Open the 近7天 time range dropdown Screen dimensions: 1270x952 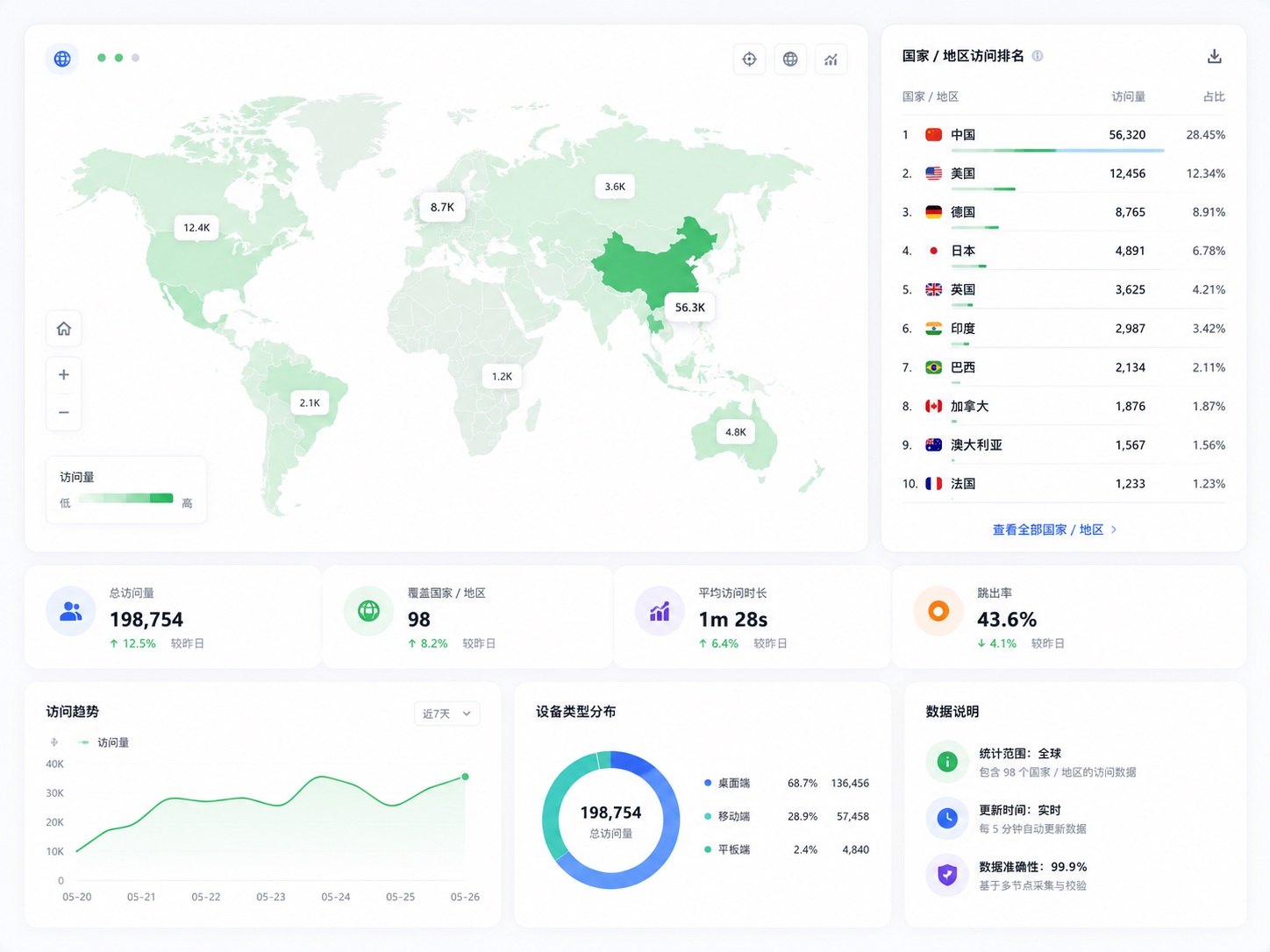(446, 714)
